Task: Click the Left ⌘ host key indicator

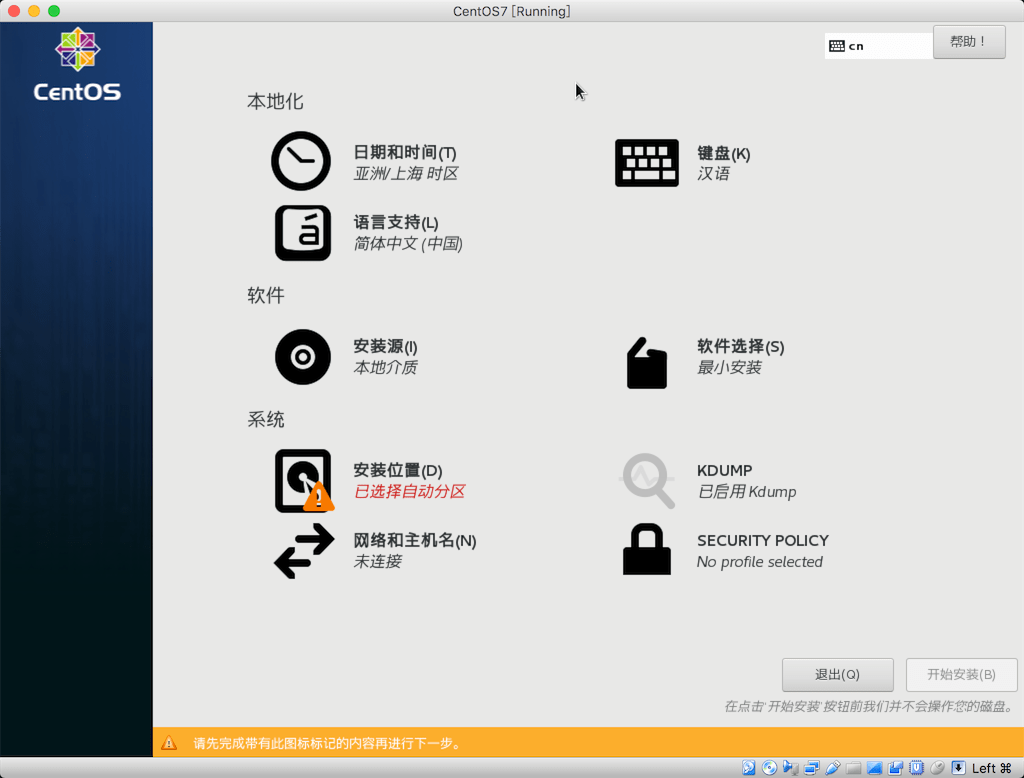Action: (991, 768)
